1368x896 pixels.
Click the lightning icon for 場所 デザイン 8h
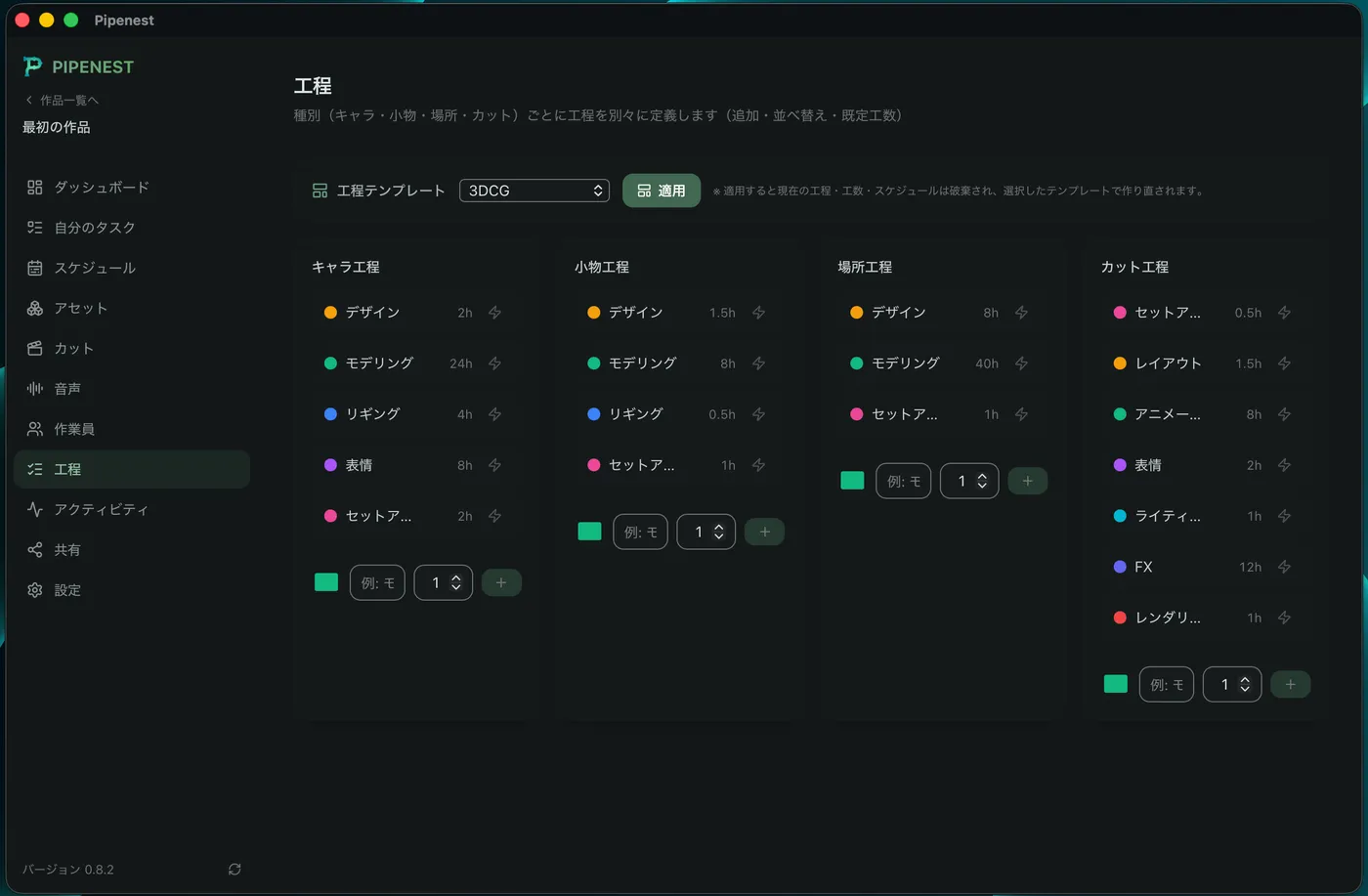tap(1022, 313)
